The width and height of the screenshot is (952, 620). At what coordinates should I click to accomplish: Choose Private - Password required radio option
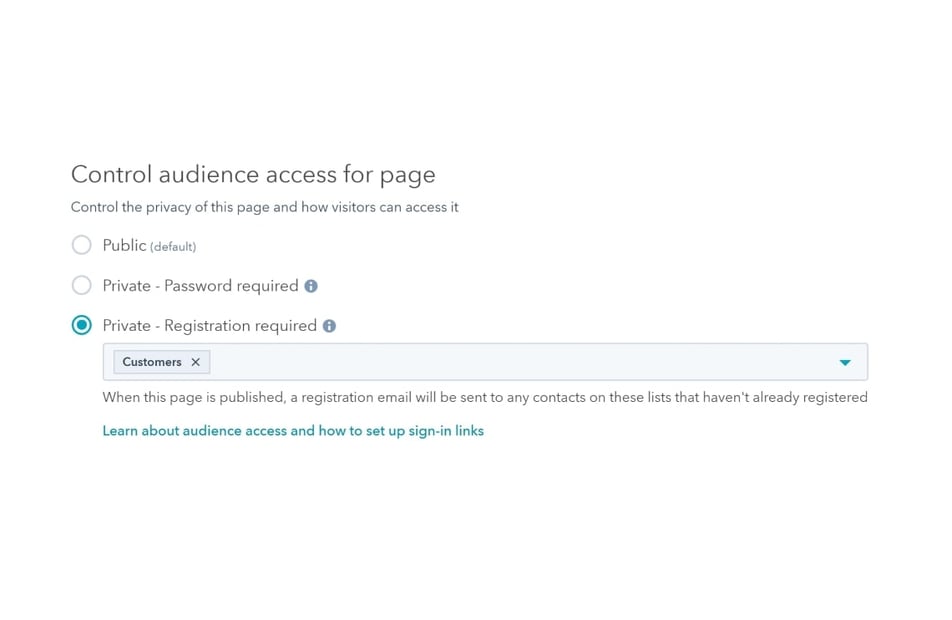(82, 286)
